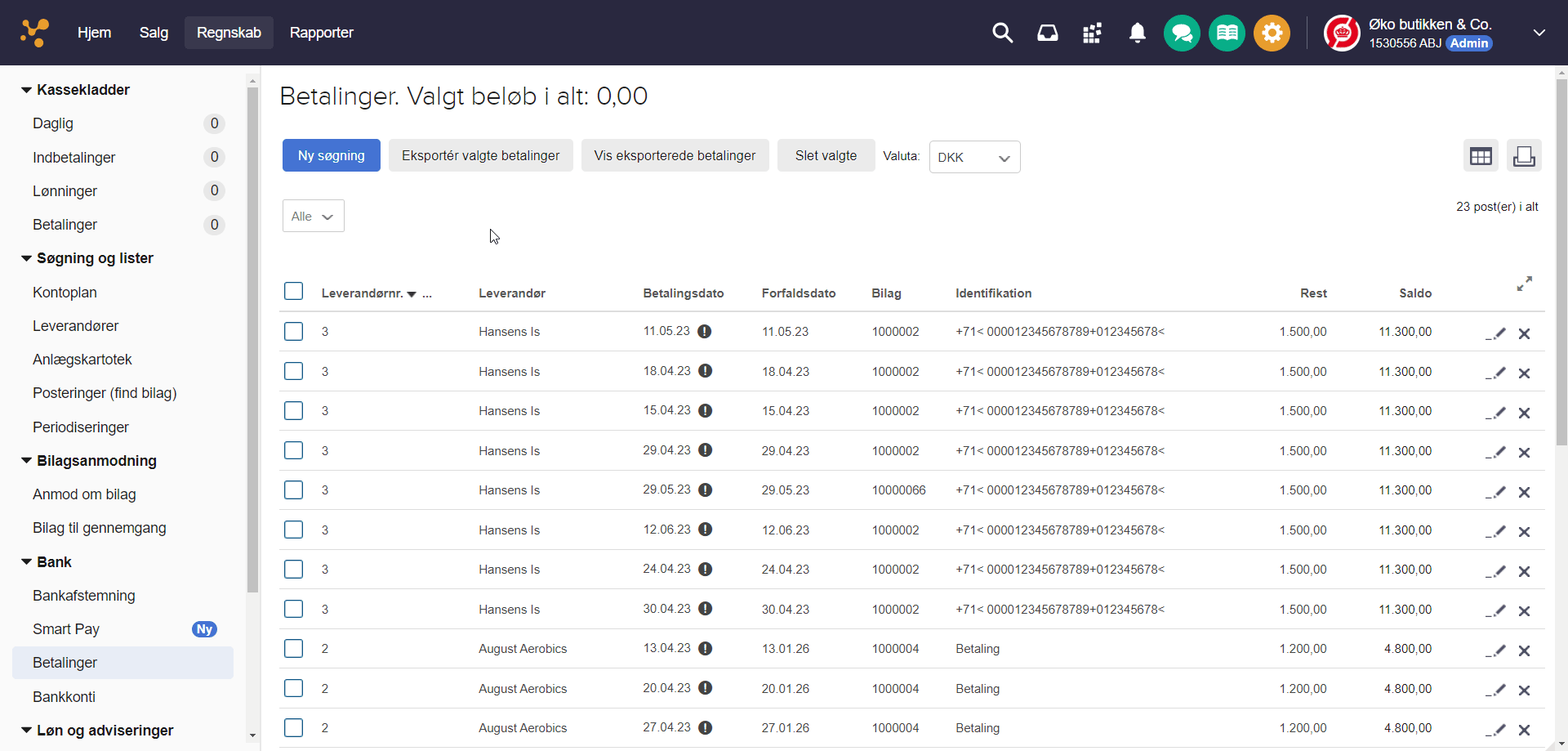Open the orange settings gear icon
Image resolution: width=1568 pixels, height=751 pixels.
pyautogui.click(x=1272, y=34)
